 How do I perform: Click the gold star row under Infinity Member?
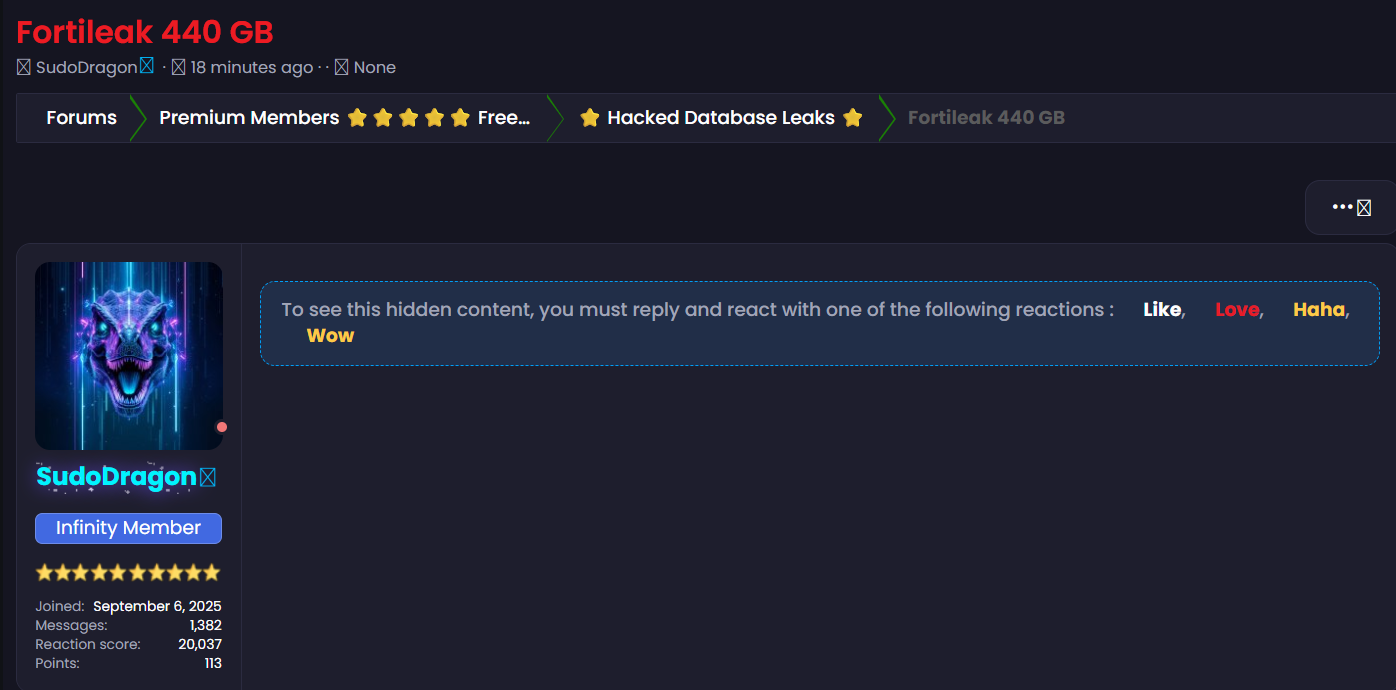point(128,573)
